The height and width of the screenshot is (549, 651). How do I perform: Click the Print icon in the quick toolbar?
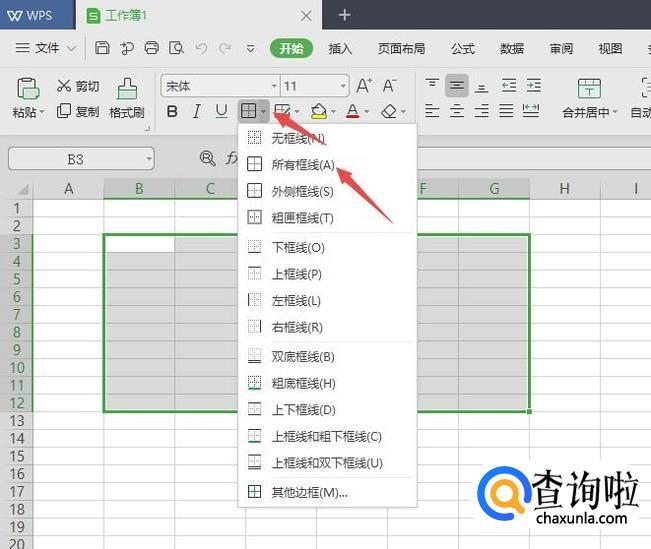click(152, 48)
